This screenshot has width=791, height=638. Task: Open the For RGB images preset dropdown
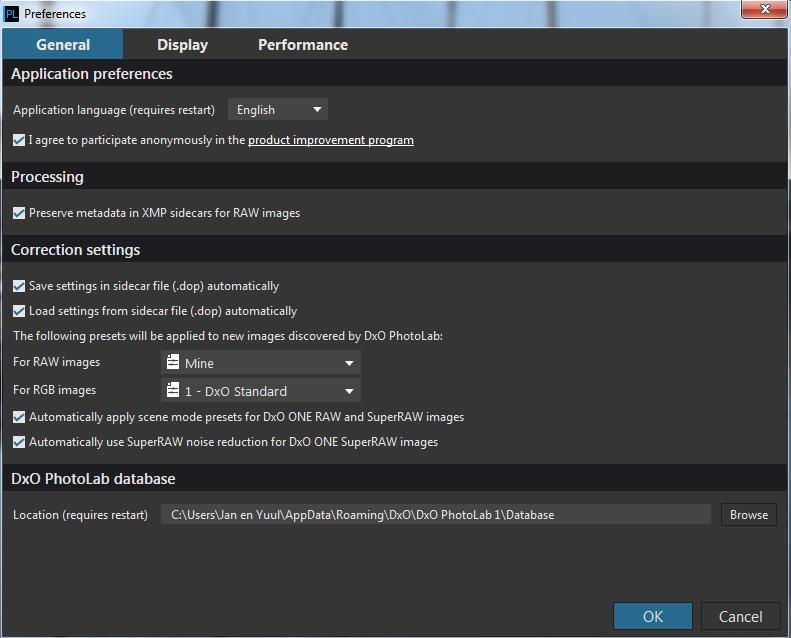261,391
